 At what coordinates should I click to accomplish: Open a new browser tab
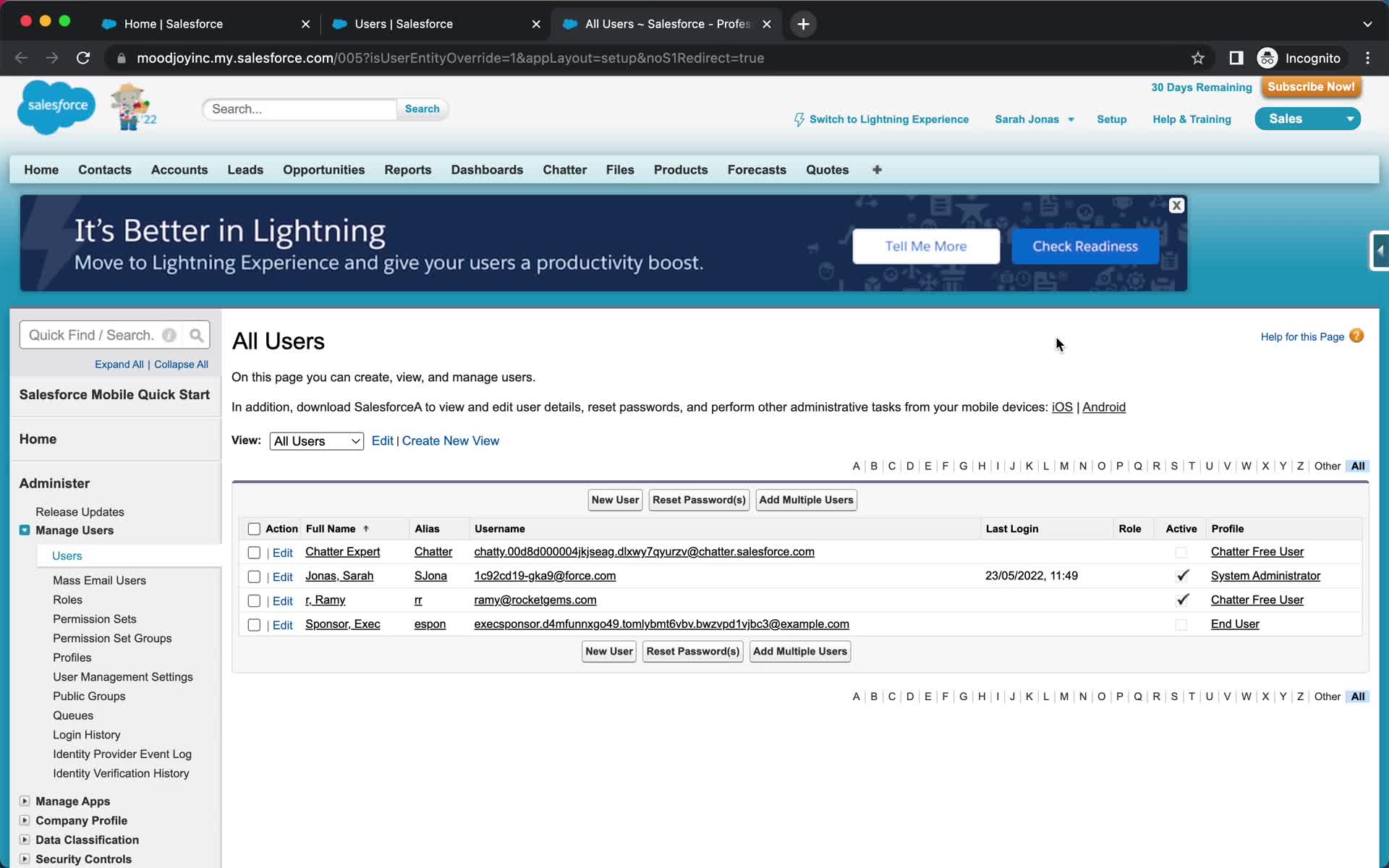pyautogui.click(x=803, y=24)
